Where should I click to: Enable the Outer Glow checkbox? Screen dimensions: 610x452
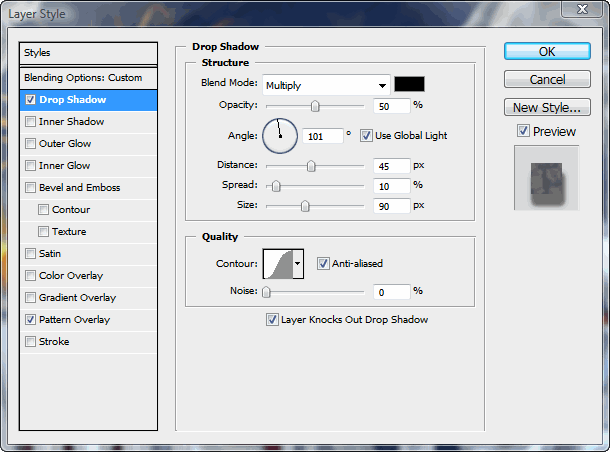point(30,144)
